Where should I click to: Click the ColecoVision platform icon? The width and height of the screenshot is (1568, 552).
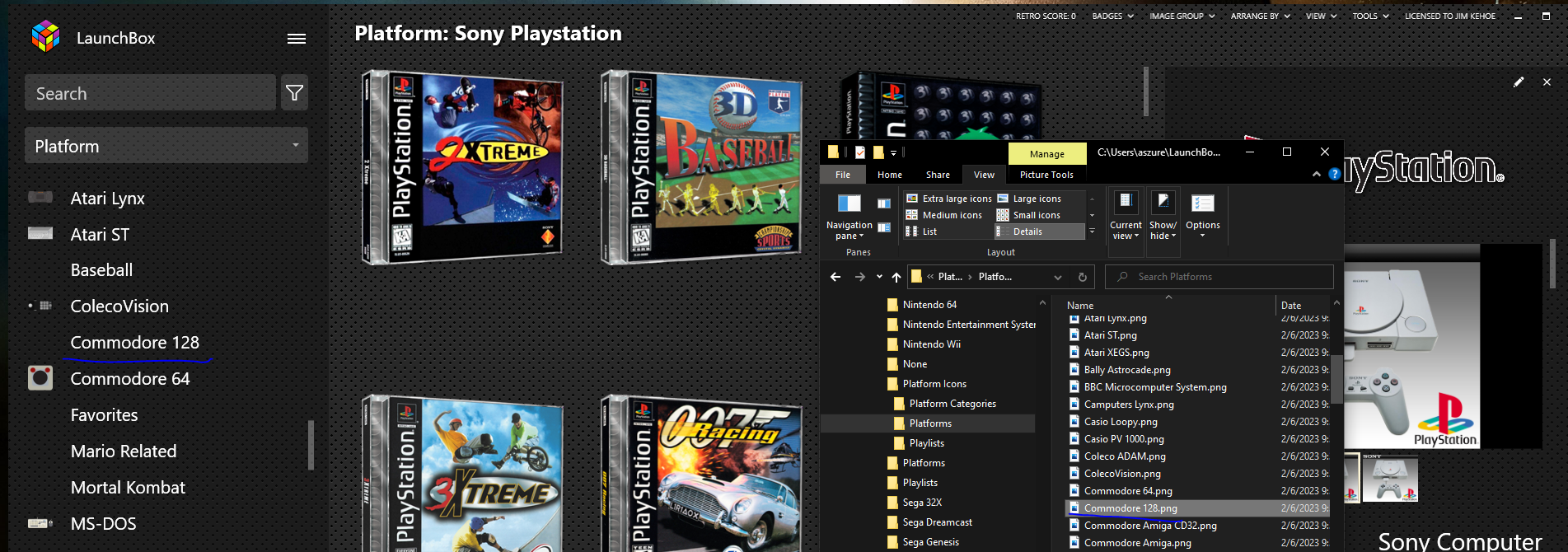click(40, 306)
